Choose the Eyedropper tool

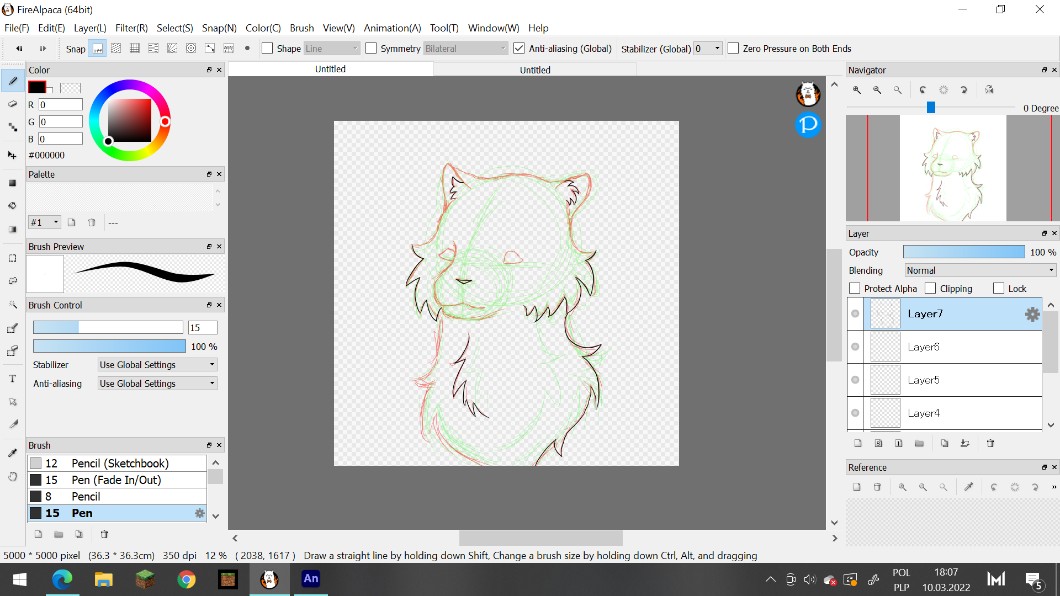pyautogui.click(x=12, y=452)
